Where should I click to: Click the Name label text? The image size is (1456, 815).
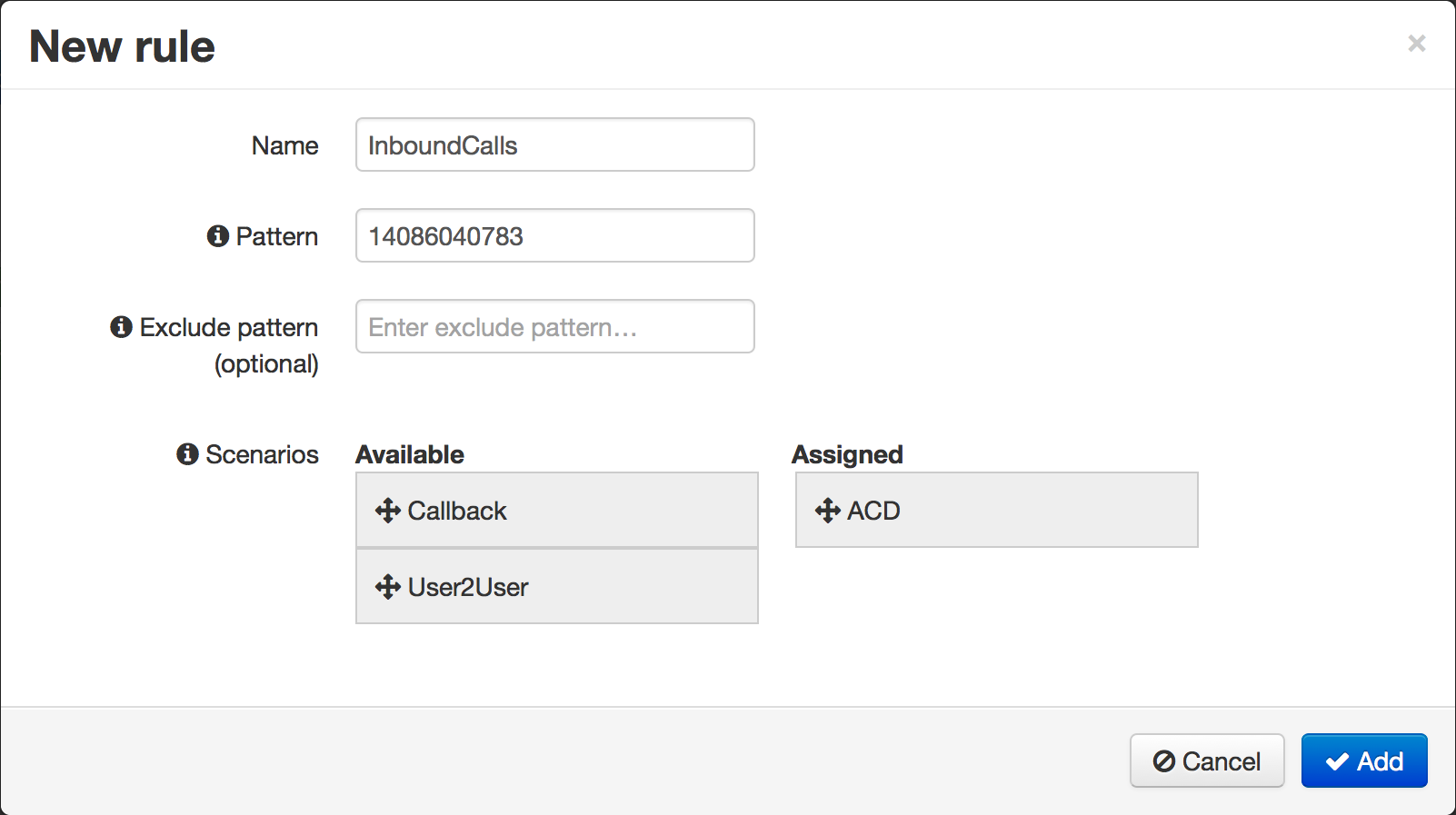284,145
